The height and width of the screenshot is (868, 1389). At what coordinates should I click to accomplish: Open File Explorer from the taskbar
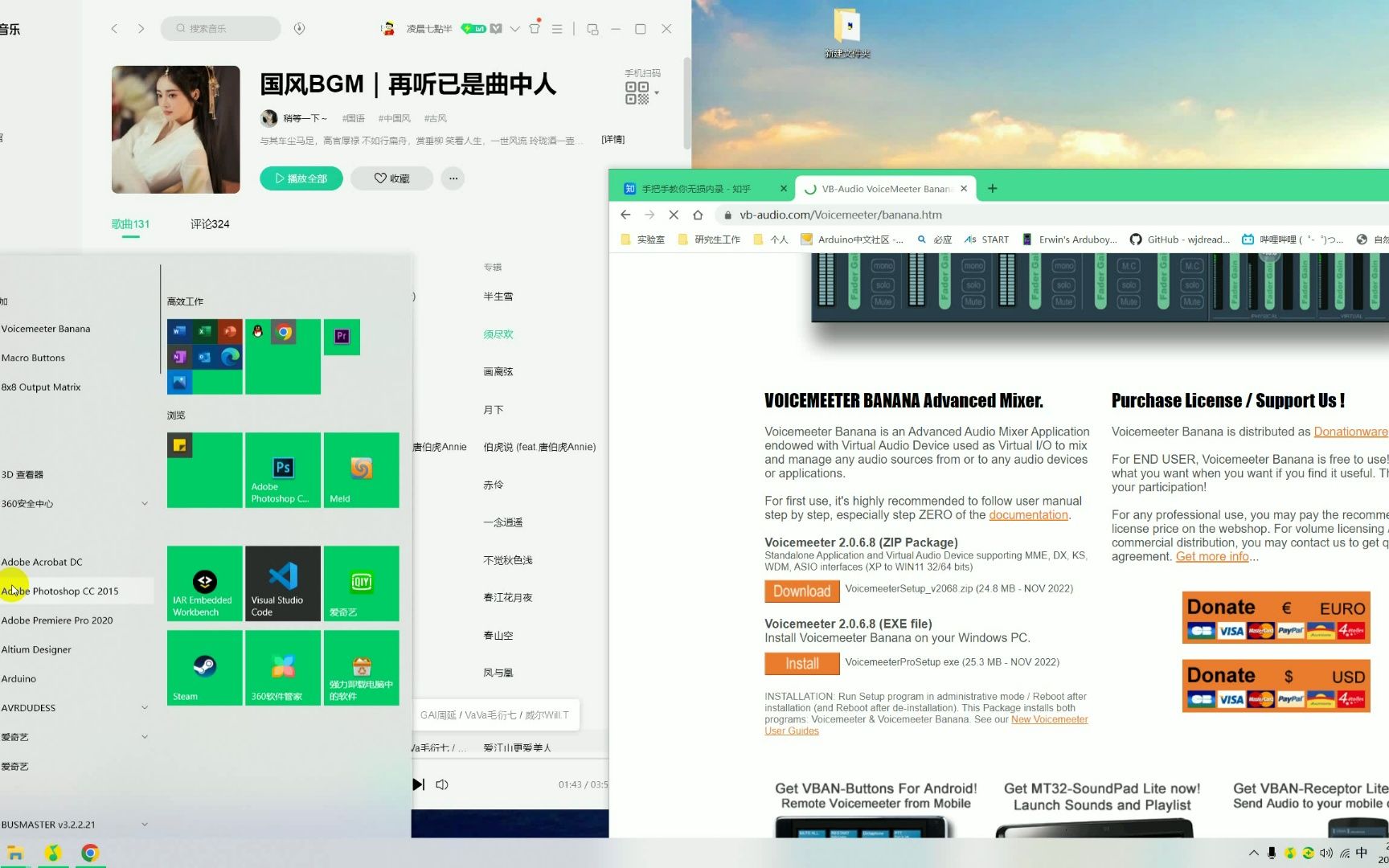point(15,854)
